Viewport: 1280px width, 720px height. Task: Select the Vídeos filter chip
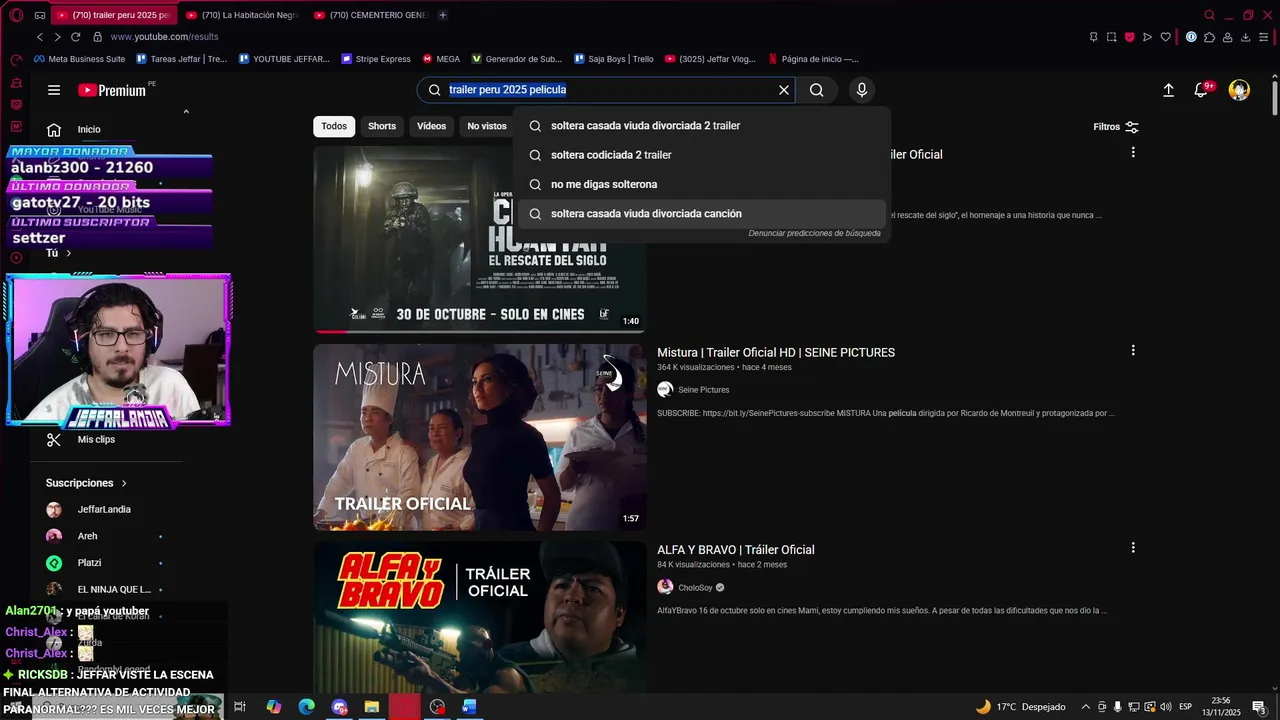[432, 126]
